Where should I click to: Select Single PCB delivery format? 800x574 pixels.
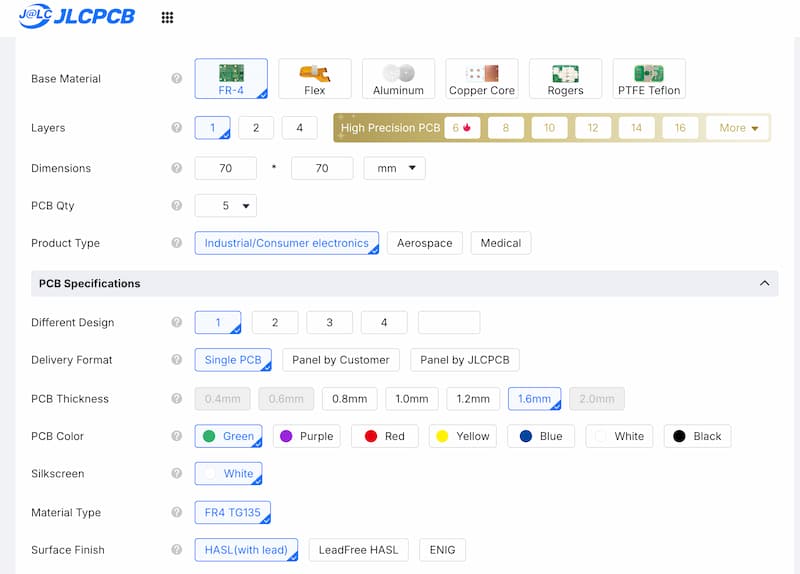[x=233, y=360]
